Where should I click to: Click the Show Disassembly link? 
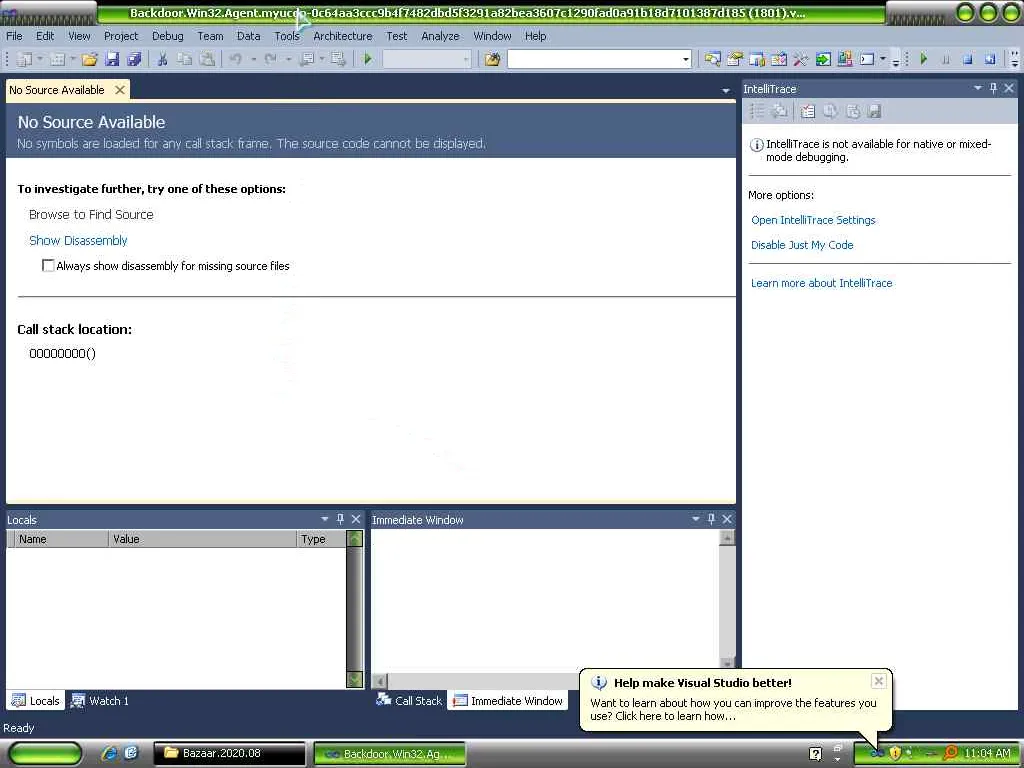point(78,240)
